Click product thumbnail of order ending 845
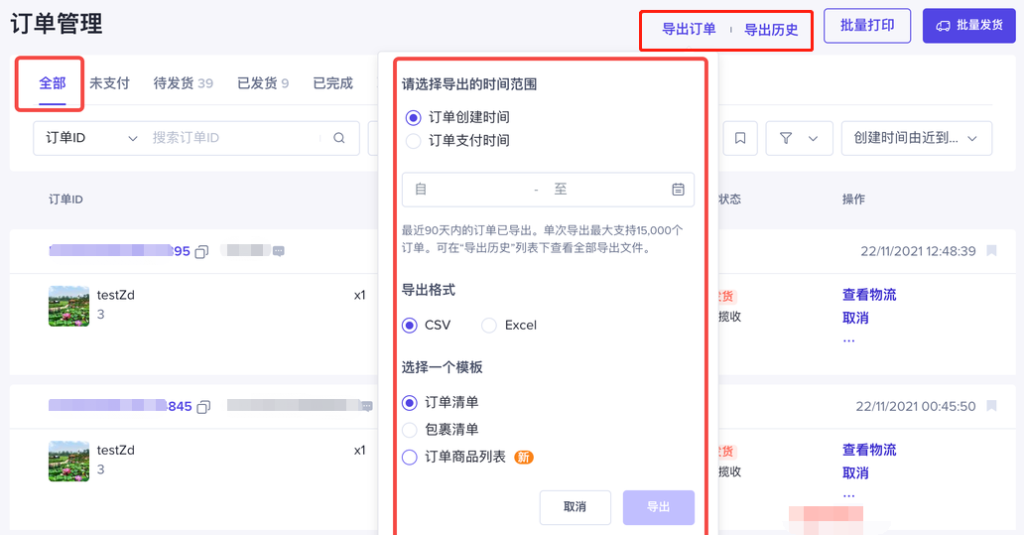This screenshot has height=535, width=1024. click(69, 461)
